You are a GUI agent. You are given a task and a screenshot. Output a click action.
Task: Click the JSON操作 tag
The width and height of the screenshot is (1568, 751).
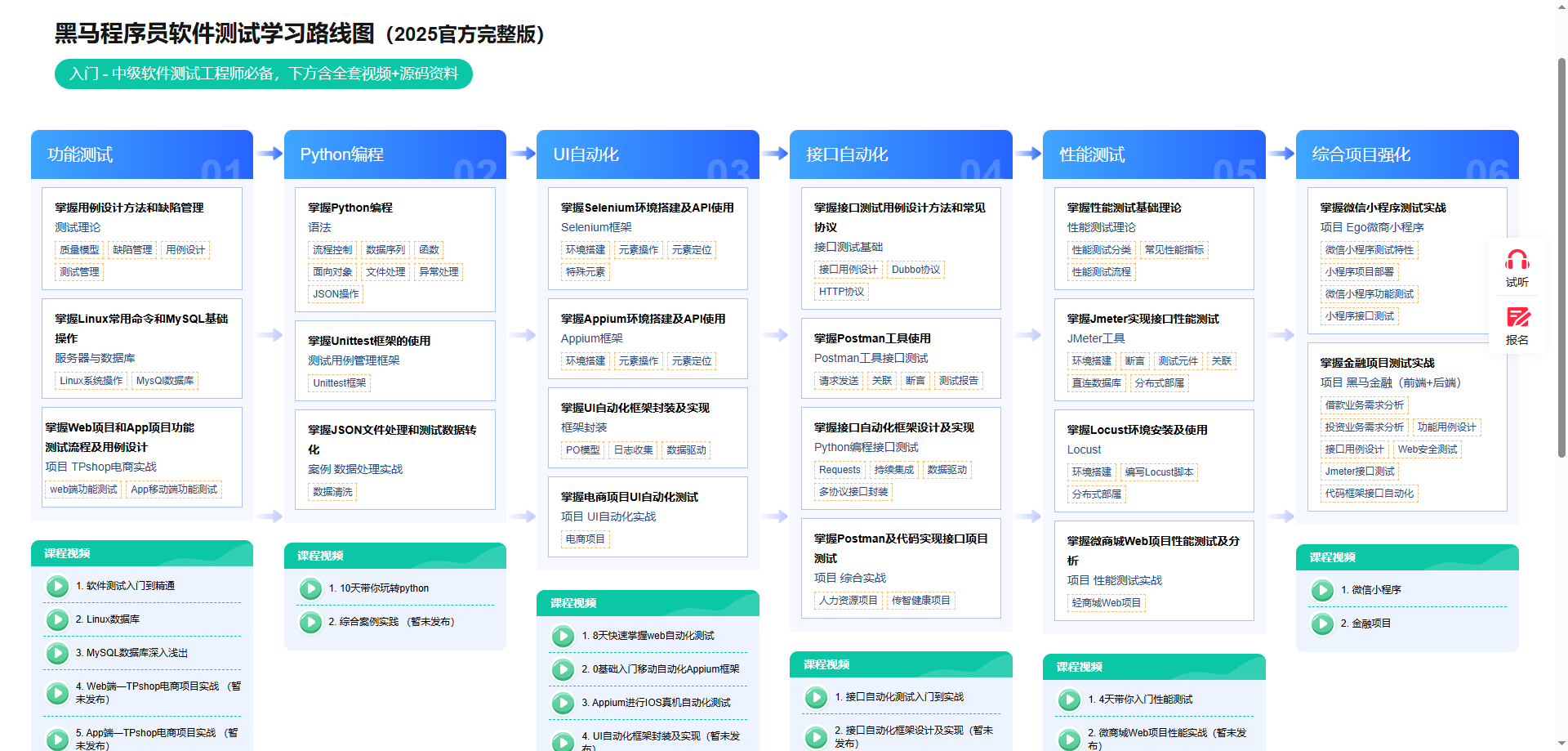pyautogui.click(x=336, y=294)
